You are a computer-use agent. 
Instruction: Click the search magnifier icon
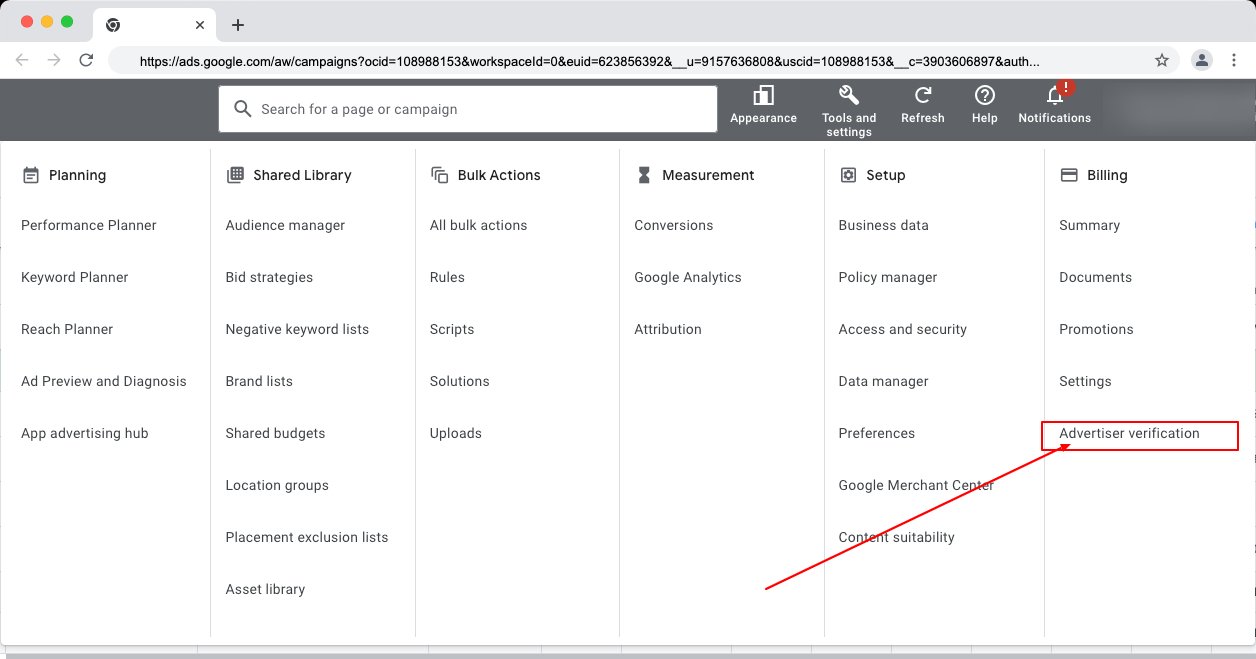[242, 109]
